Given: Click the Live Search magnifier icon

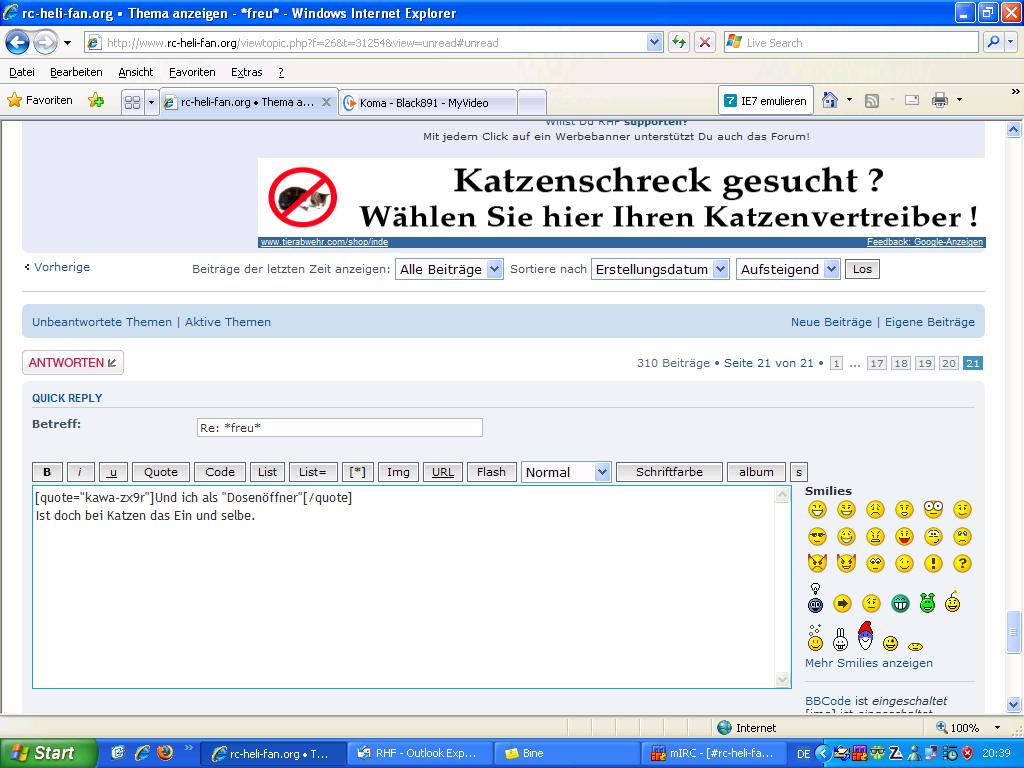Looking at the screenshot, I should tap(993, 42).
